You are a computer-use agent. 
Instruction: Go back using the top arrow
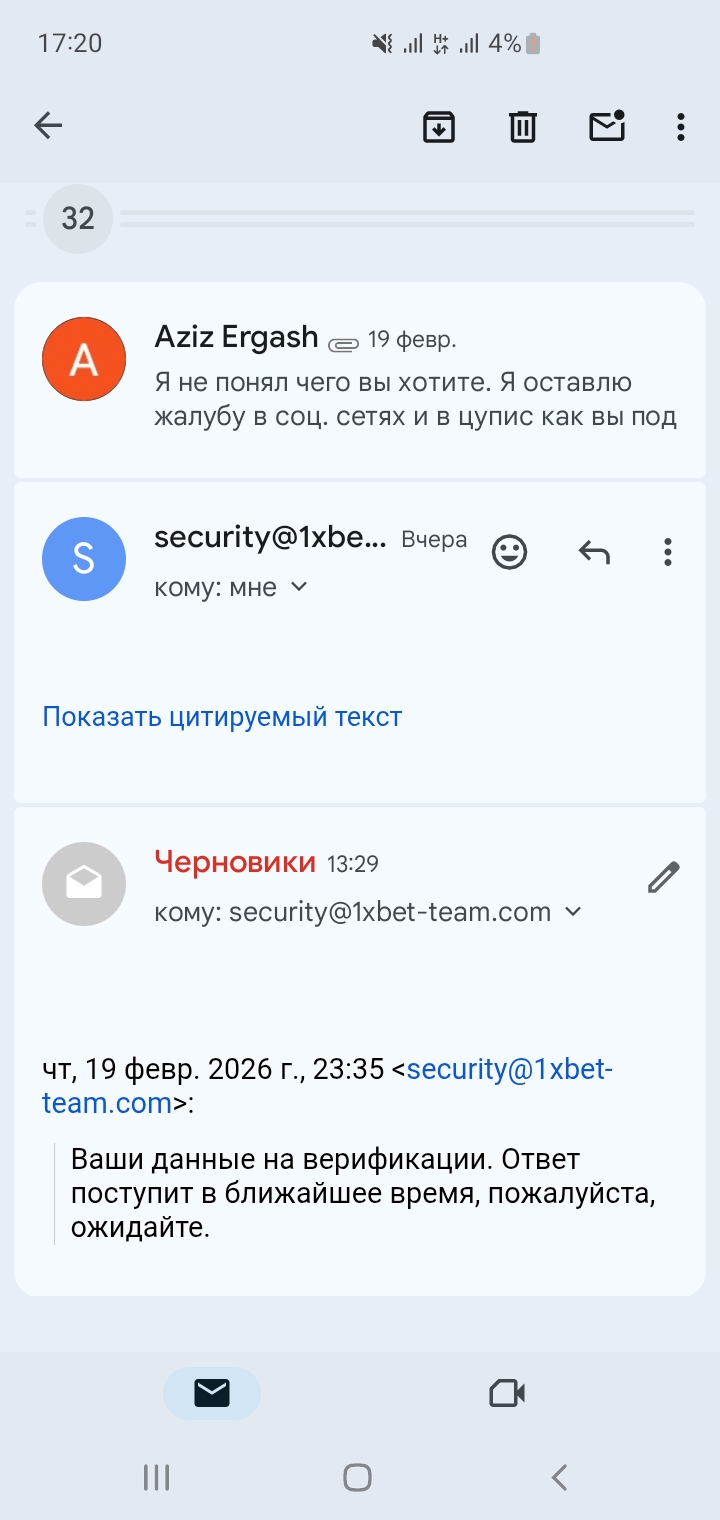point(48,126)
